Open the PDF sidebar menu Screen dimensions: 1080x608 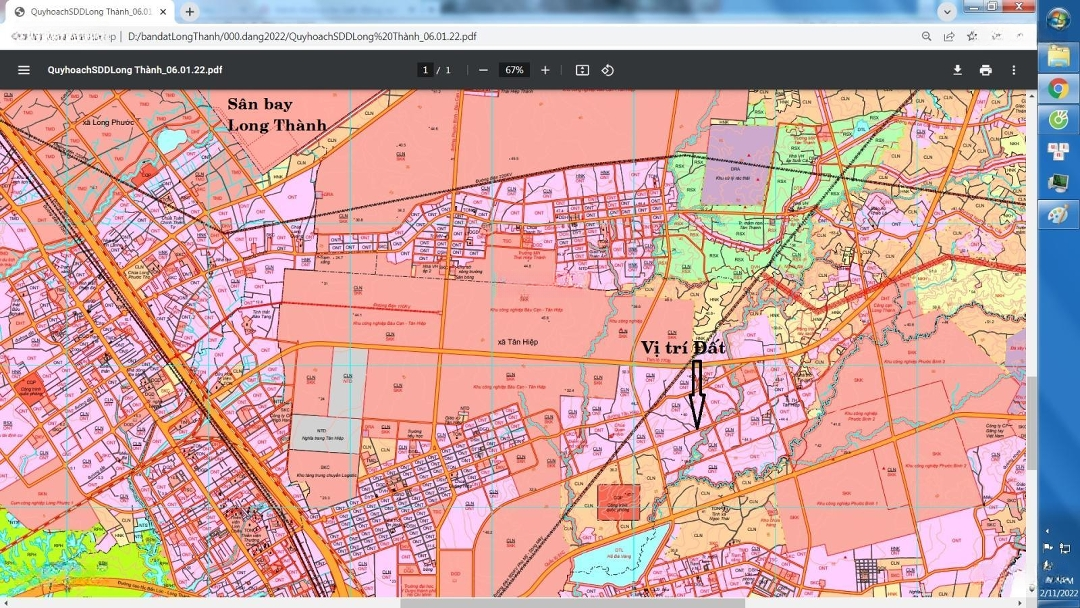point(24,70)
